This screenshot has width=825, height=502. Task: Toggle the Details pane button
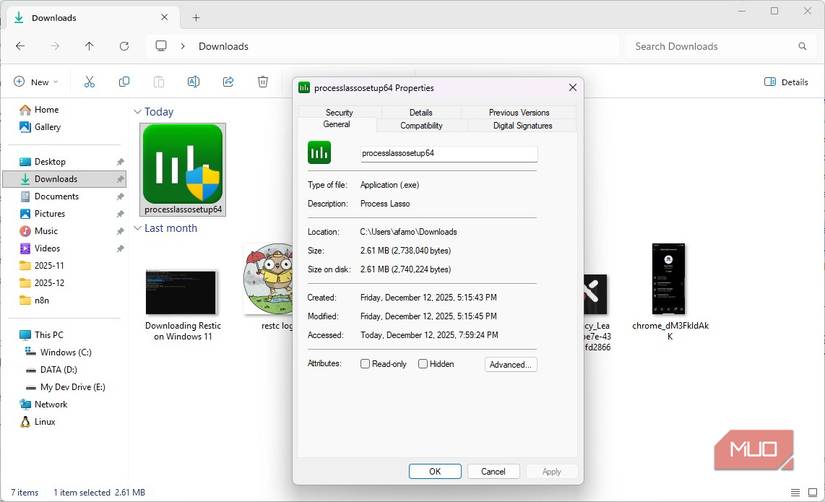point(786,82)
